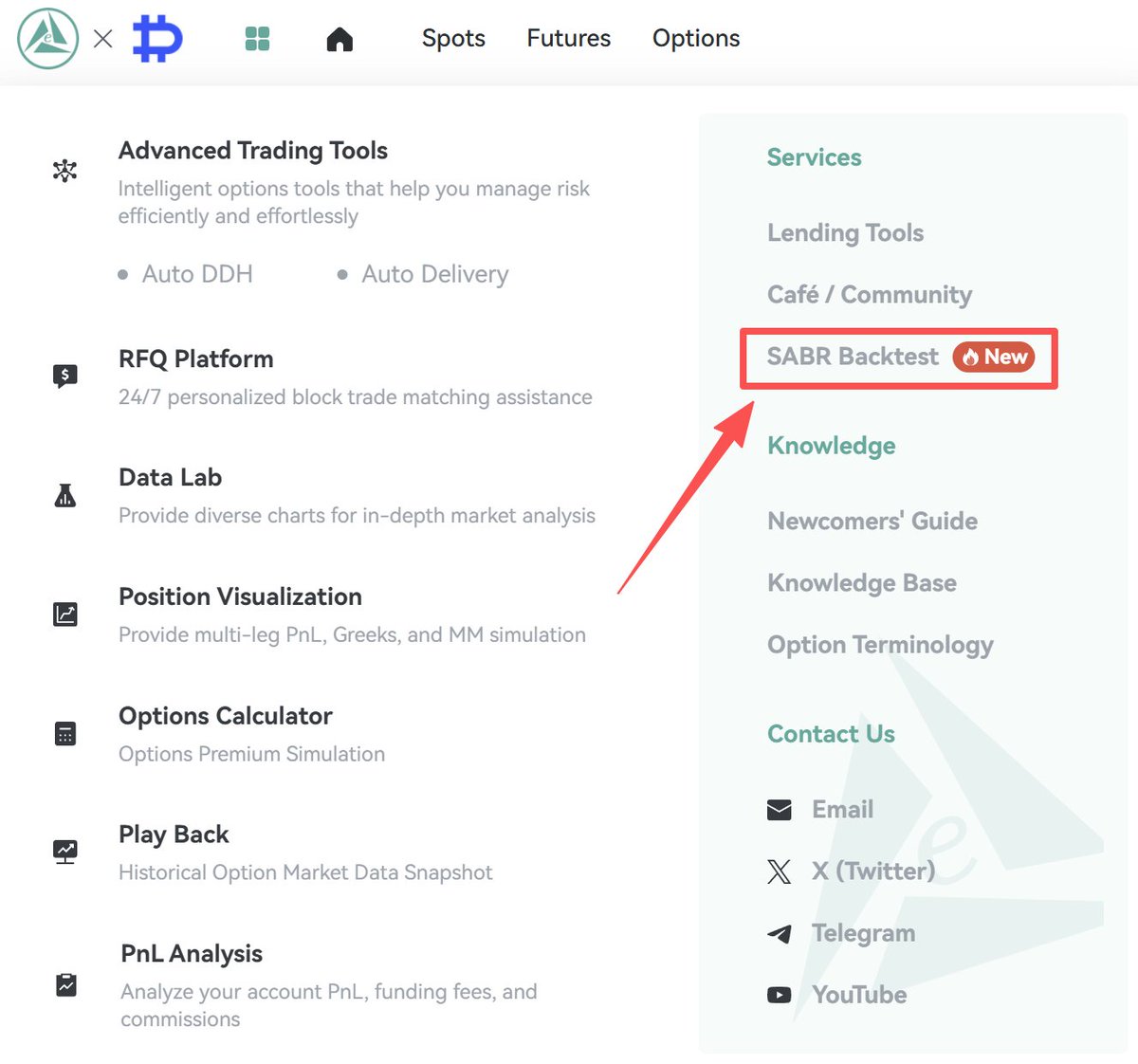Click the Knowledge section heading

click(x=832, y=446)
